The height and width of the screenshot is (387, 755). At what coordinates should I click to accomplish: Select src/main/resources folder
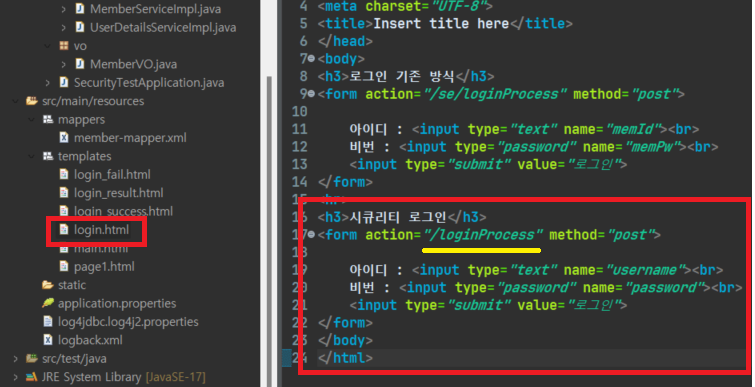93,101
